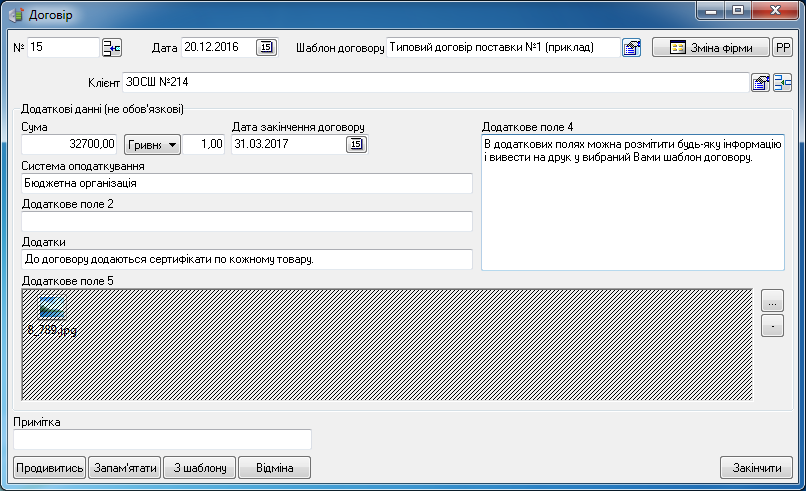
Task: Click the Відміна button
Action: coord(274,467)
